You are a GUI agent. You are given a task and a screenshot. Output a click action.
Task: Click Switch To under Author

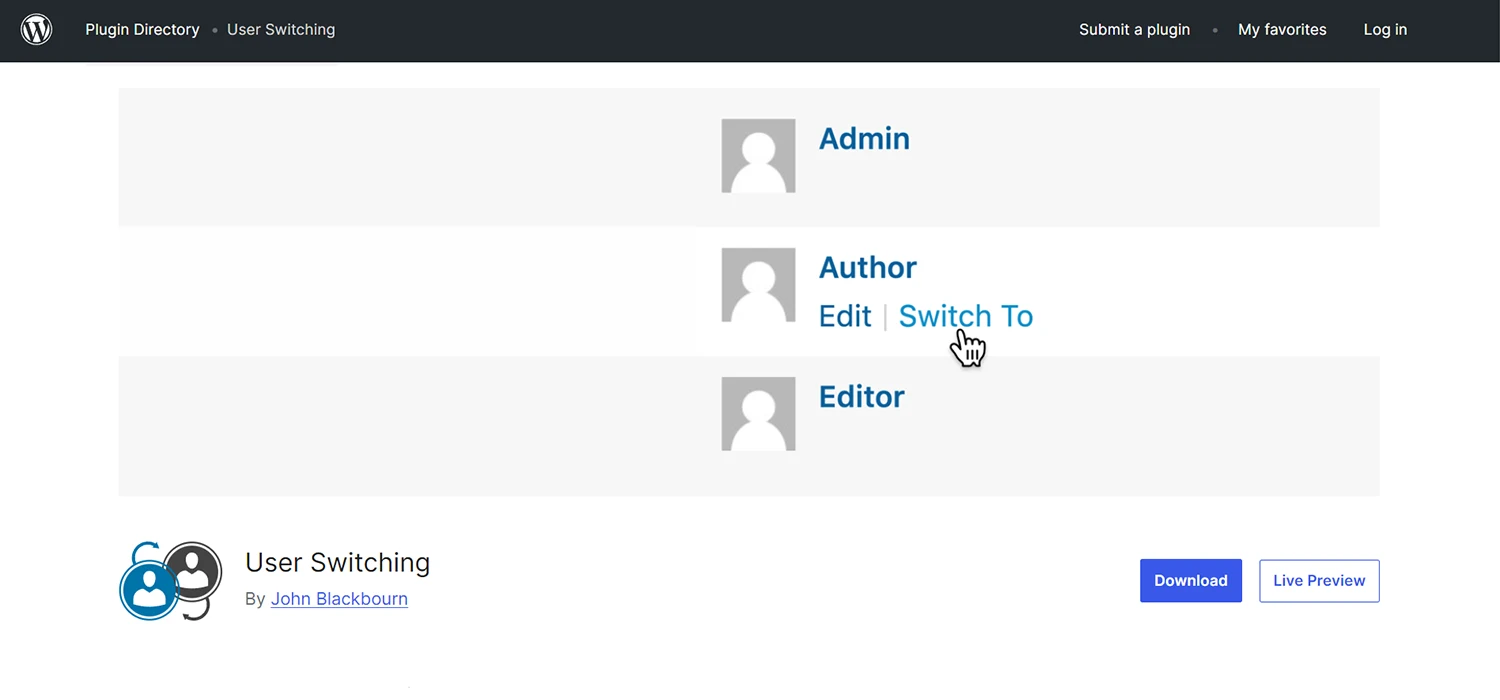coord(965,316)
